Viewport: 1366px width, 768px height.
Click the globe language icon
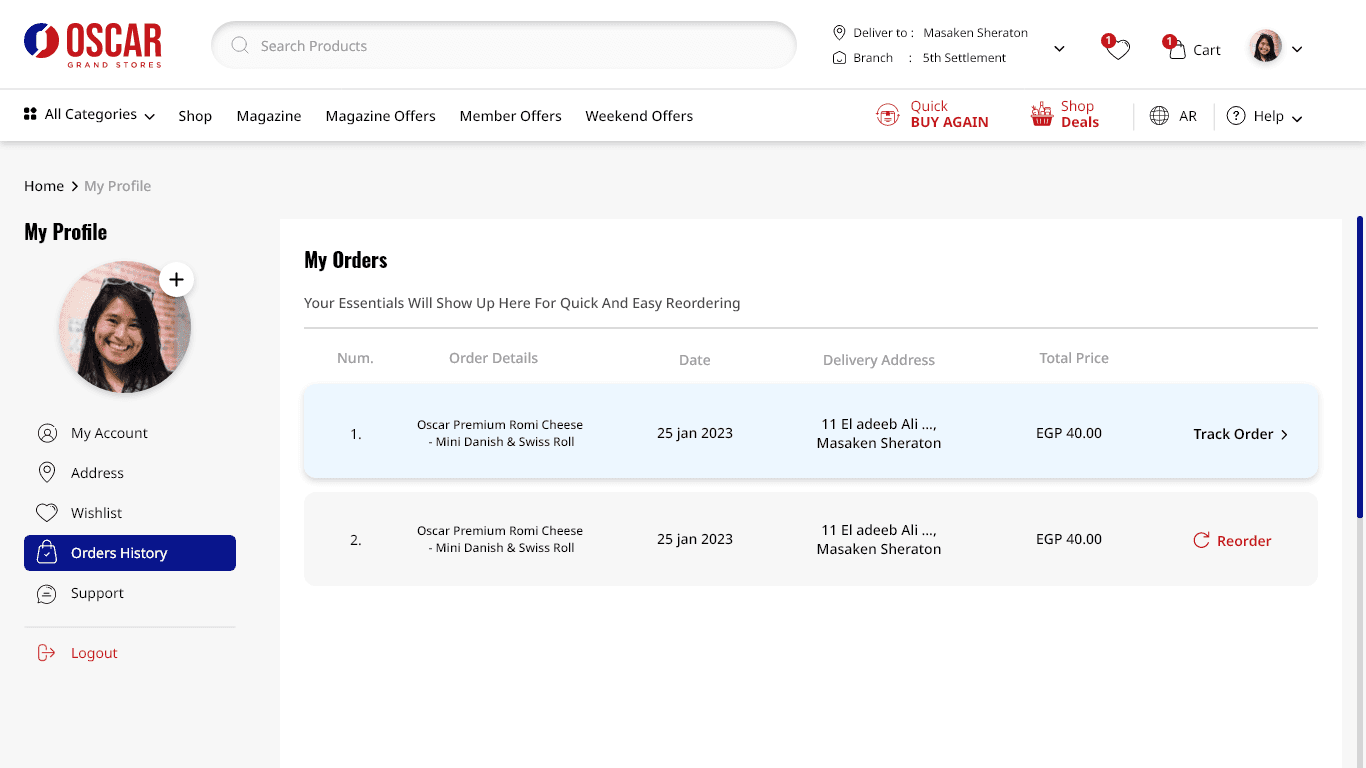tap(1159, 116)
